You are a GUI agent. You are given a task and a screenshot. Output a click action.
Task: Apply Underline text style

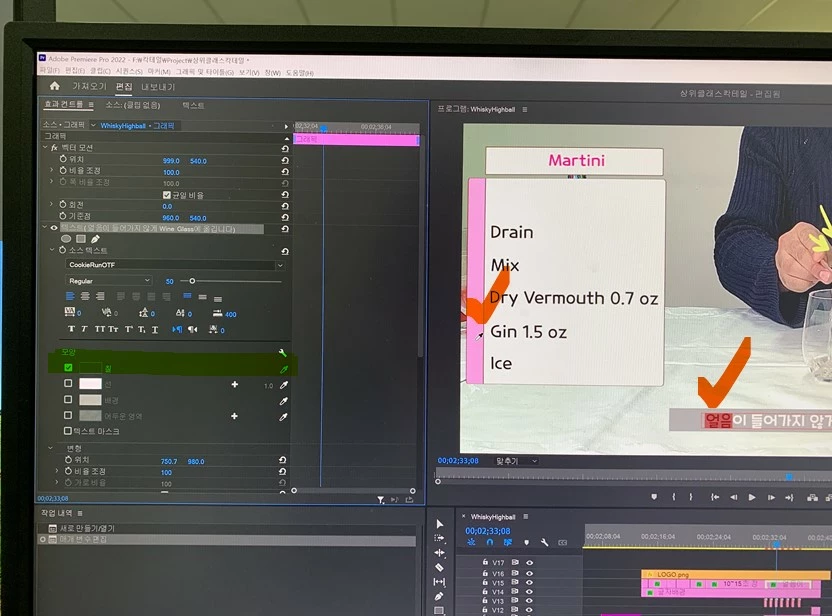click(x=155, y=329)
